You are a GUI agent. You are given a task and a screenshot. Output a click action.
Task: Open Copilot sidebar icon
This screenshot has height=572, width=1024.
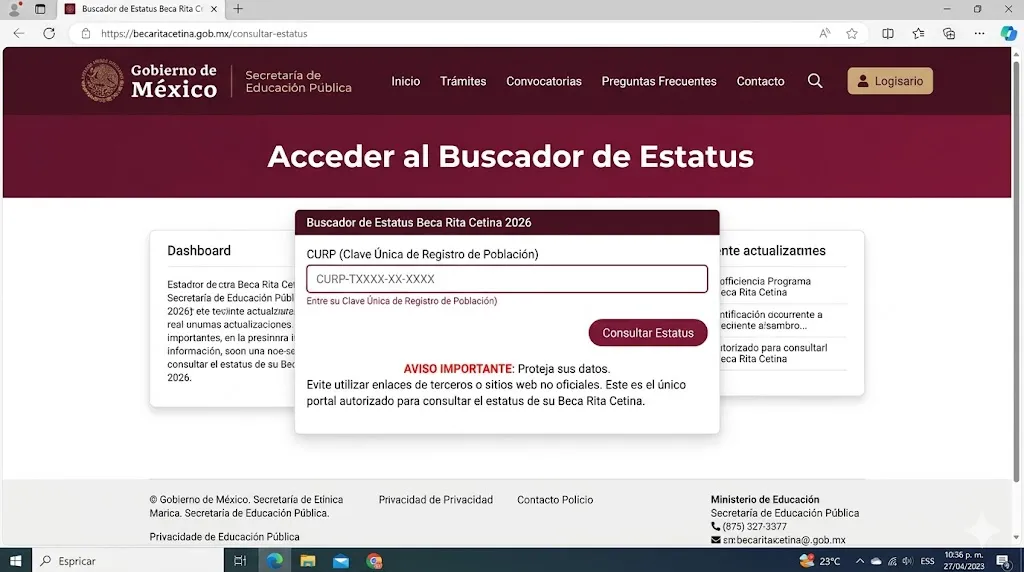point(1008,33)
